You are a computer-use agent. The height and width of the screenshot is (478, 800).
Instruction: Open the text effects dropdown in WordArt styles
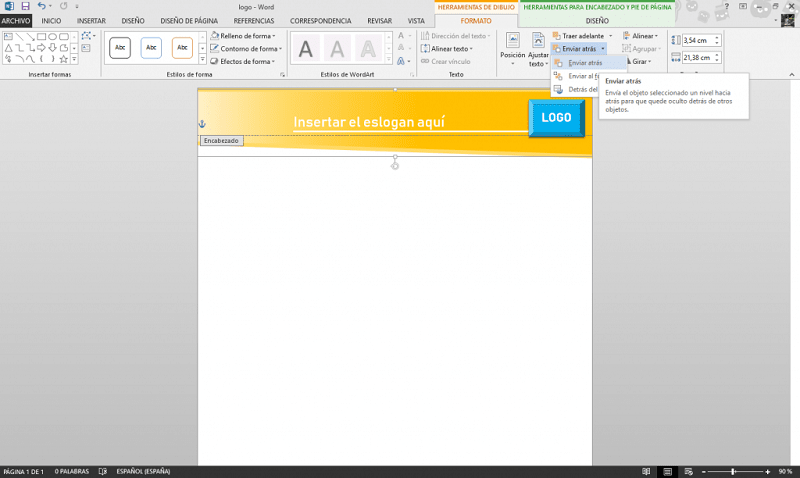(403, 61)
